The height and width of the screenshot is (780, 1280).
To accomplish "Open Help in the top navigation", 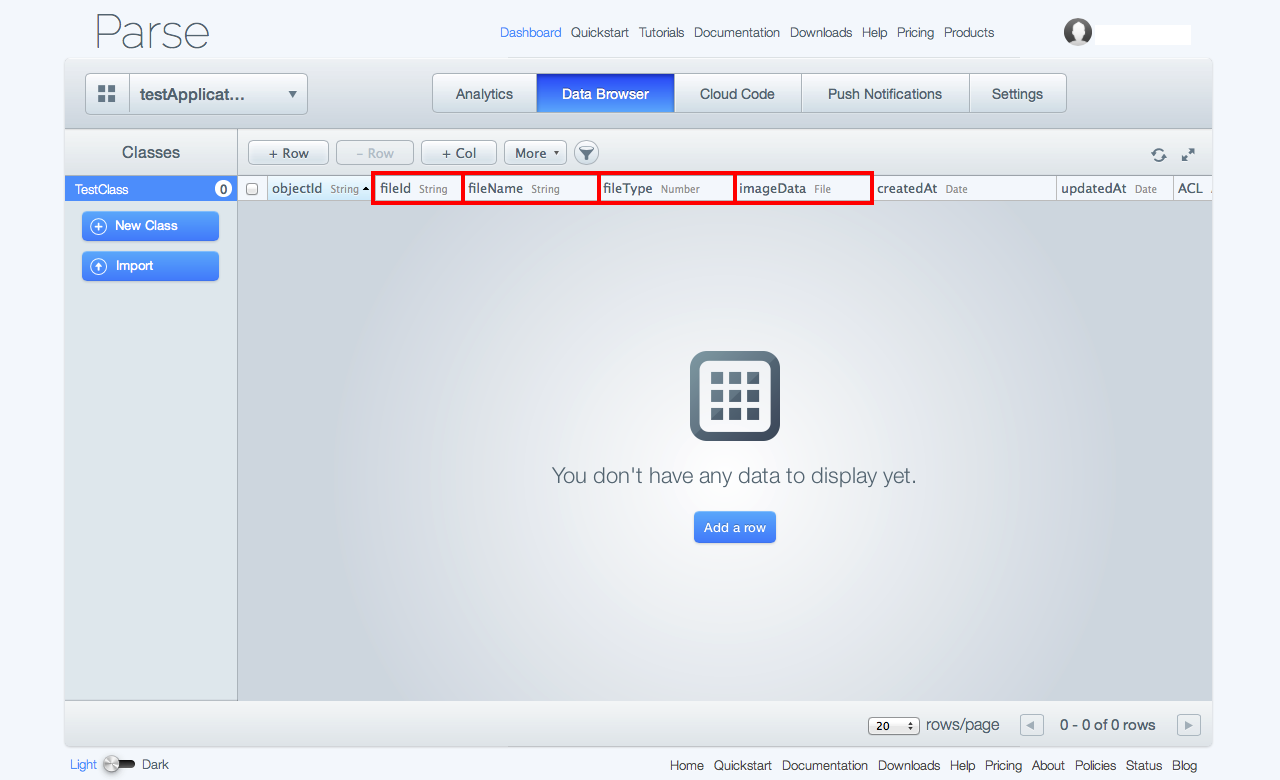I will point(874,32).
